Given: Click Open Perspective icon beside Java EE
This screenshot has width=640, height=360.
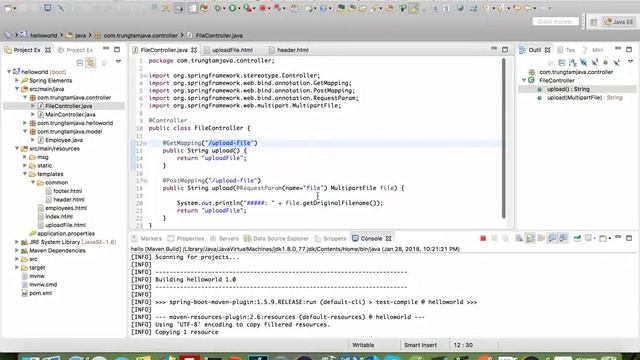Looking at the screenshot, I should click(593, 22).
